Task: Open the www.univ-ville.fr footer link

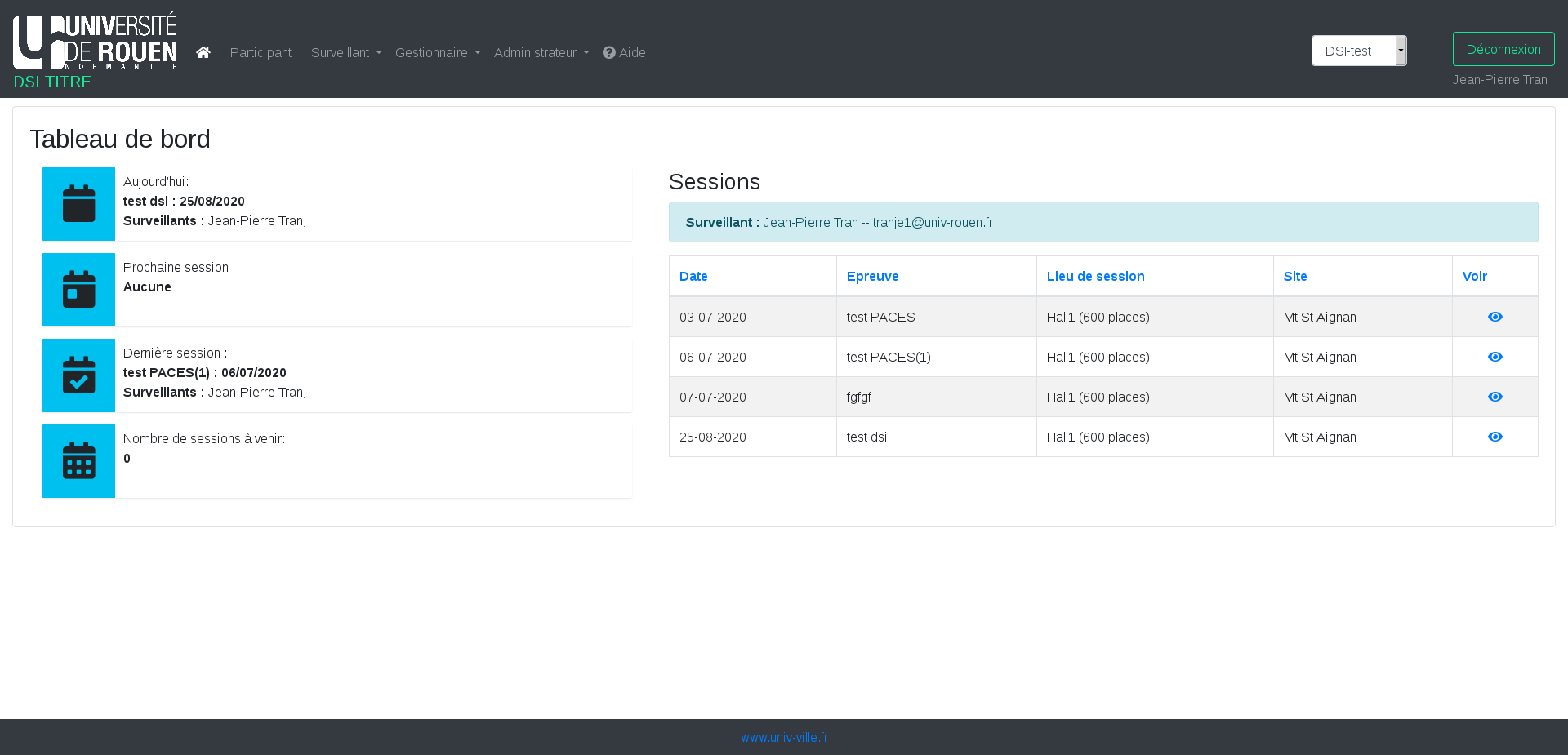Action: tap(784, 737)
